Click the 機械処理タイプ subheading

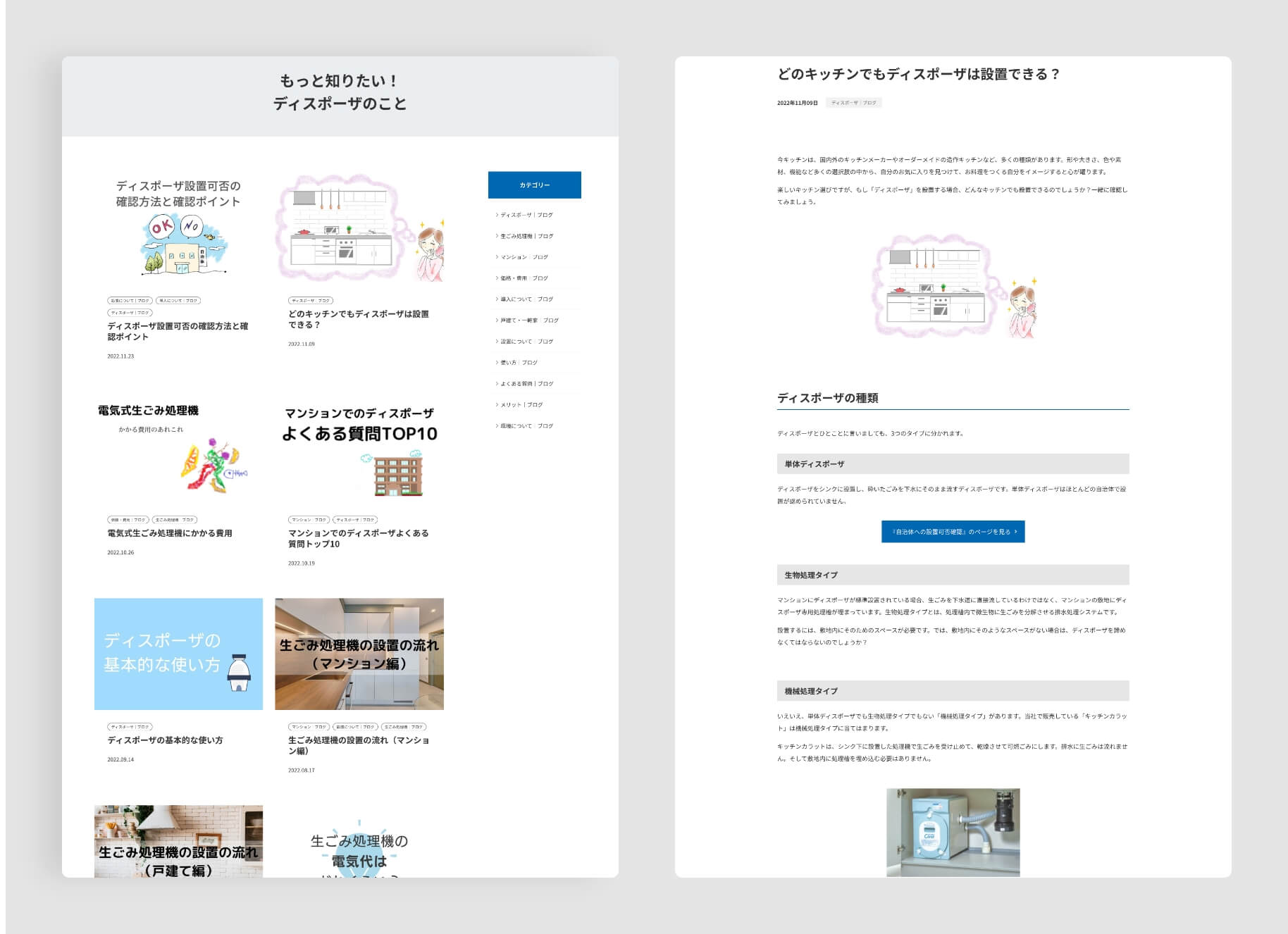pyautogui.click(x=953, y=692)
